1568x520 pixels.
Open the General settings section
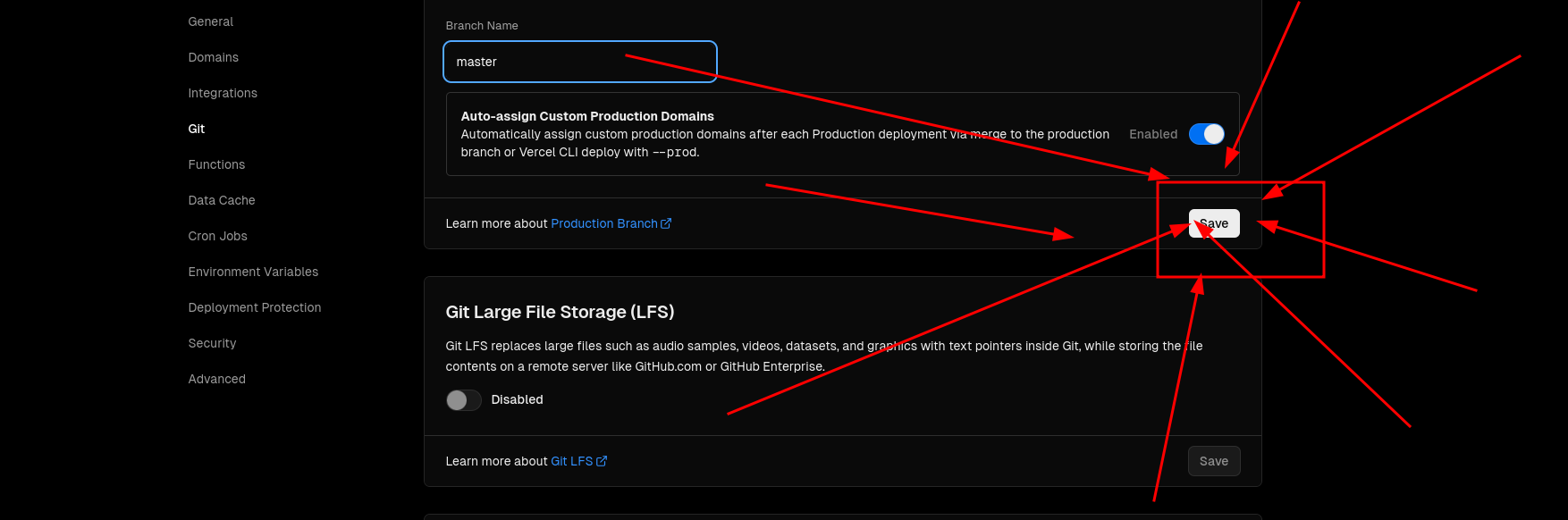pyautogui.click(x=210, y=21)
